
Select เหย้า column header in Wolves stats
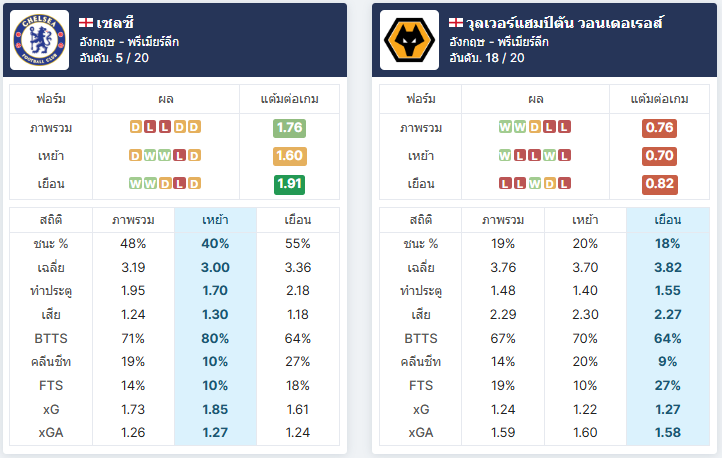(585, 220)
